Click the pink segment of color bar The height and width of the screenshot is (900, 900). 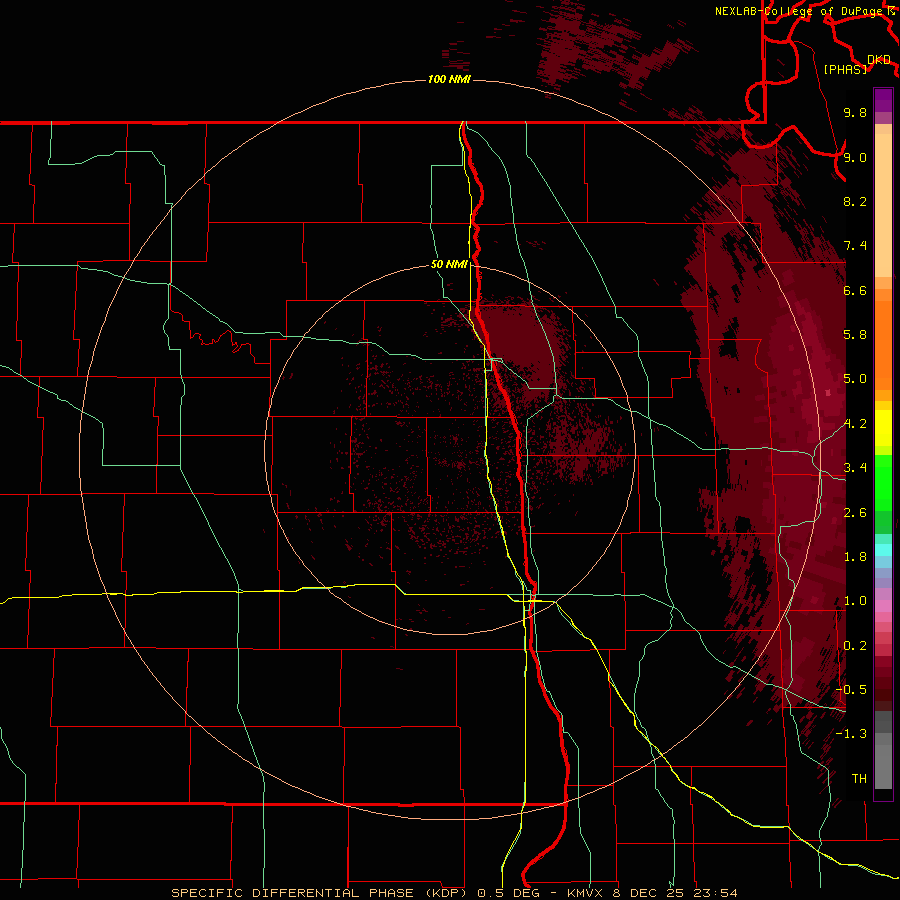pyautogui.click(x=883, y=606)
